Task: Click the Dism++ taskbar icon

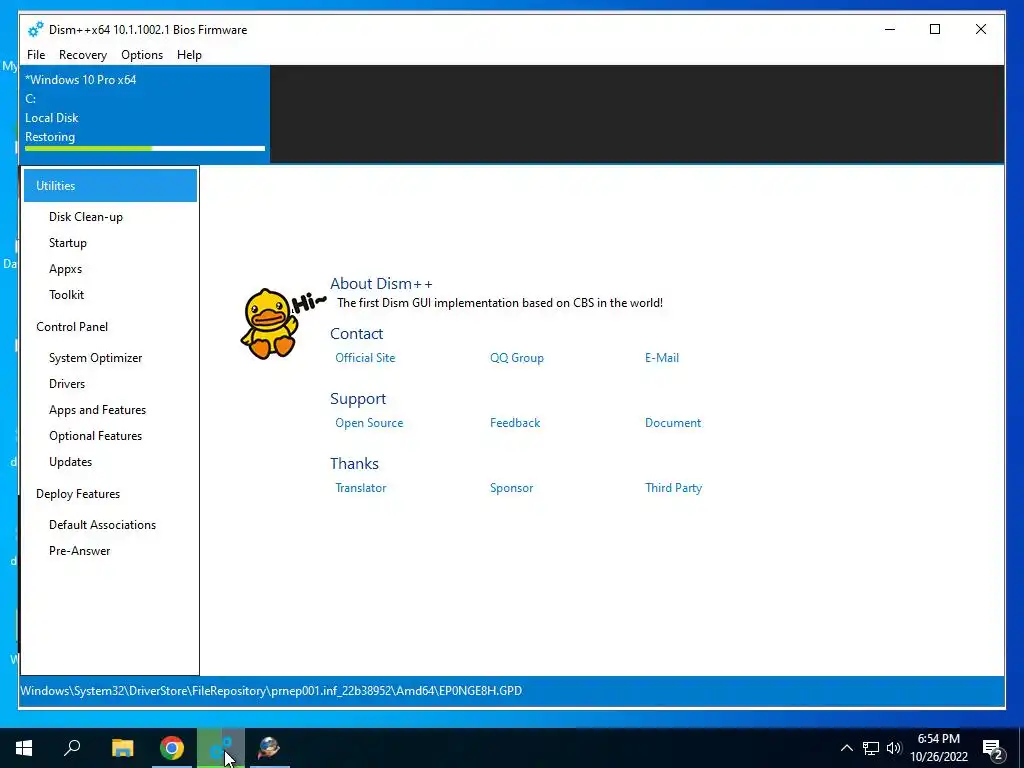Action: [221, 748]
